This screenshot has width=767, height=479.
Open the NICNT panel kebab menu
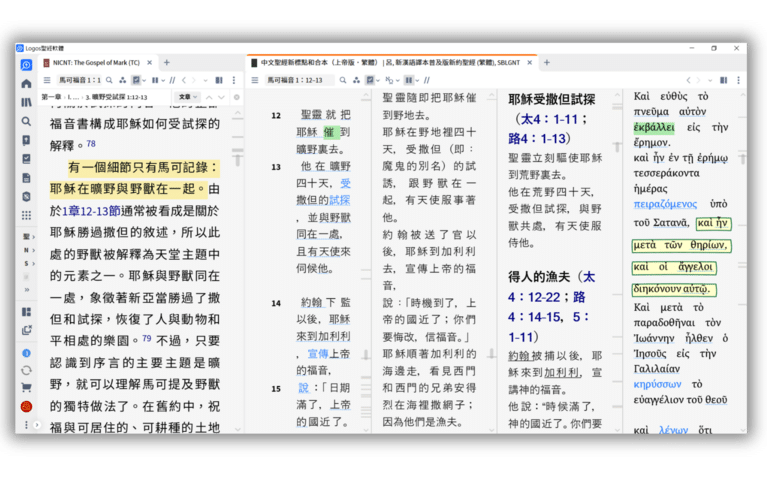pyautogui.click(x=234, y=80)
